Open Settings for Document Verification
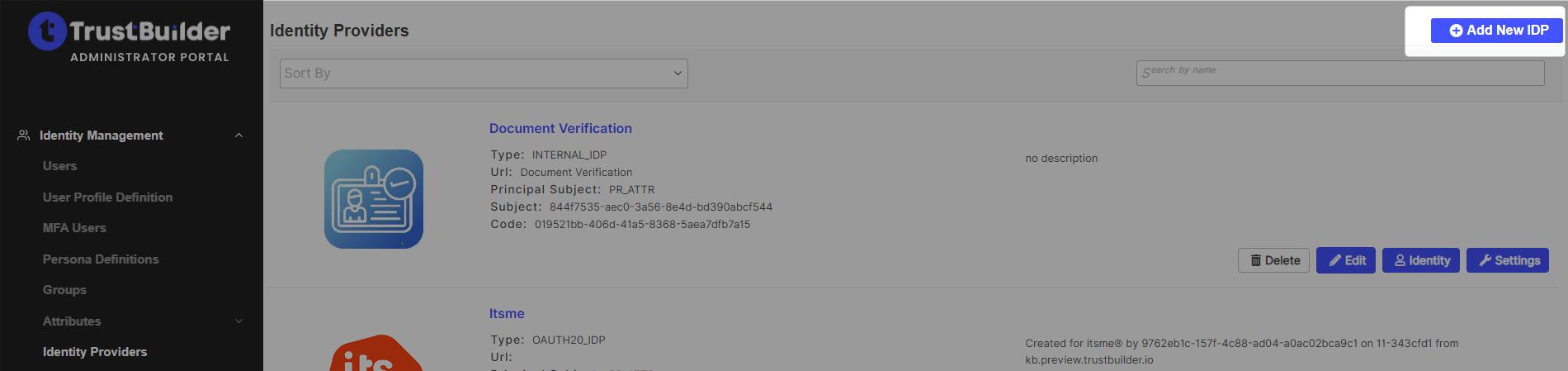Viewport: 1568px width, 371px height. click(x=1508, y=260)
